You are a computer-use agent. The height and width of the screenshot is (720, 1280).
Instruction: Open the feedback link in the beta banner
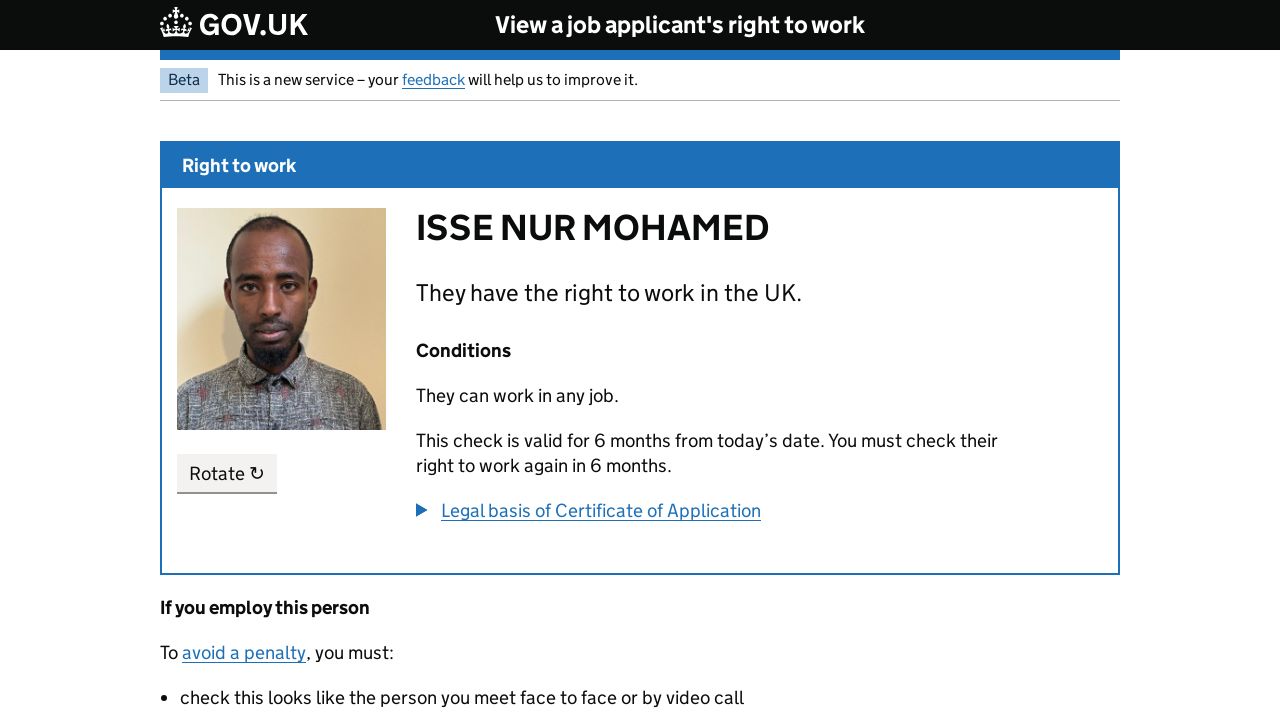433,80
